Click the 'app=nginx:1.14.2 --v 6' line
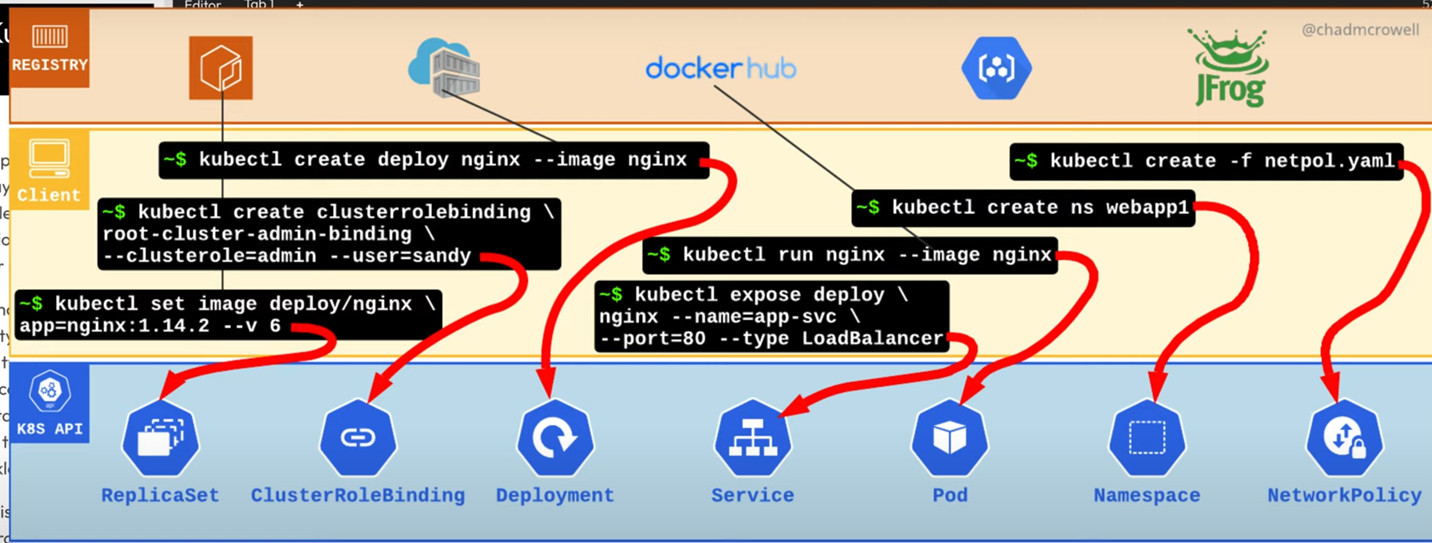The image size is (1432, 543). pos(150,326)
